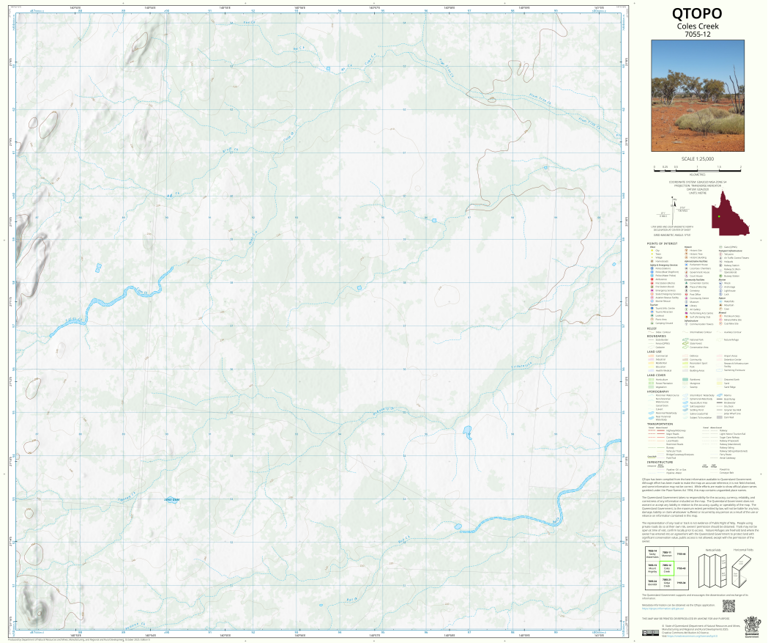This screenshot has height=643, width=768.
Task: Click the vertical folds diagram
Action: coord(712,571)
